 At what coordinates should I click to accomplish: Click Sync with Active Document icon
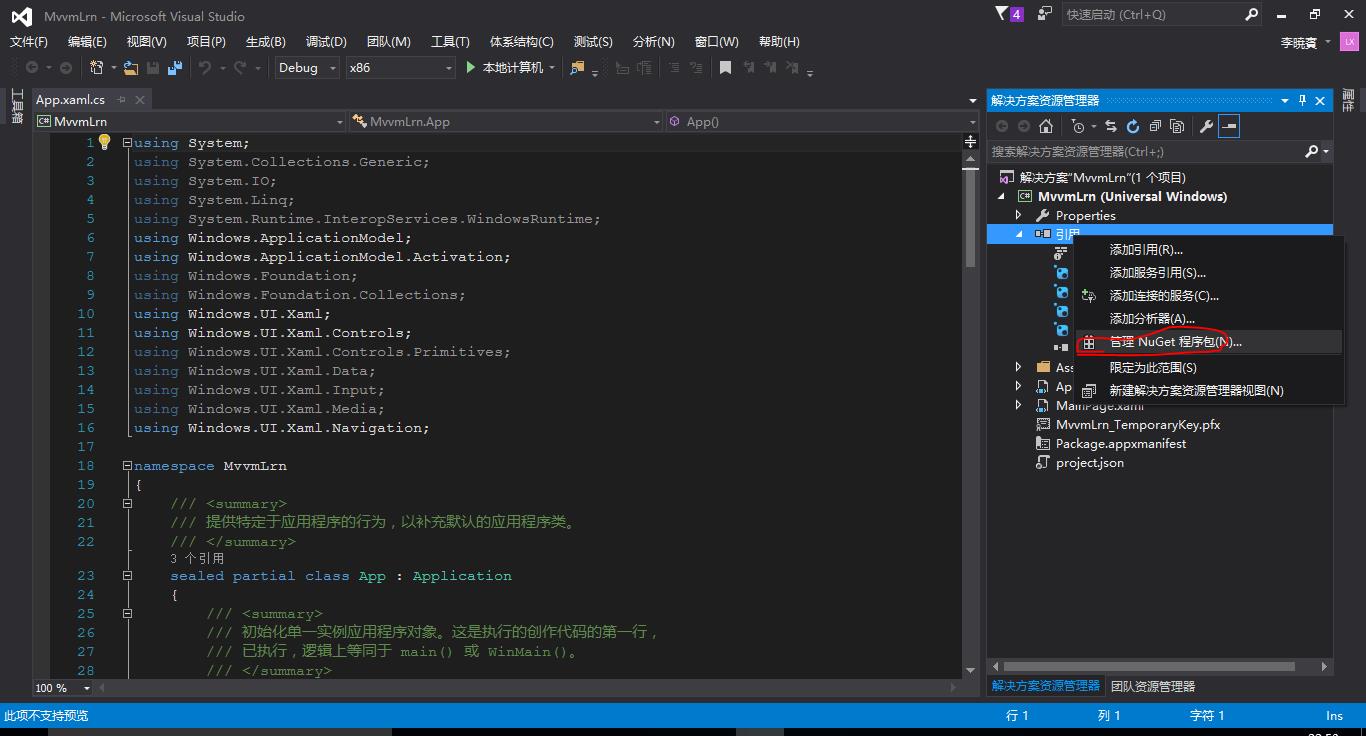pyautogui.click(x=1110, y=126)
